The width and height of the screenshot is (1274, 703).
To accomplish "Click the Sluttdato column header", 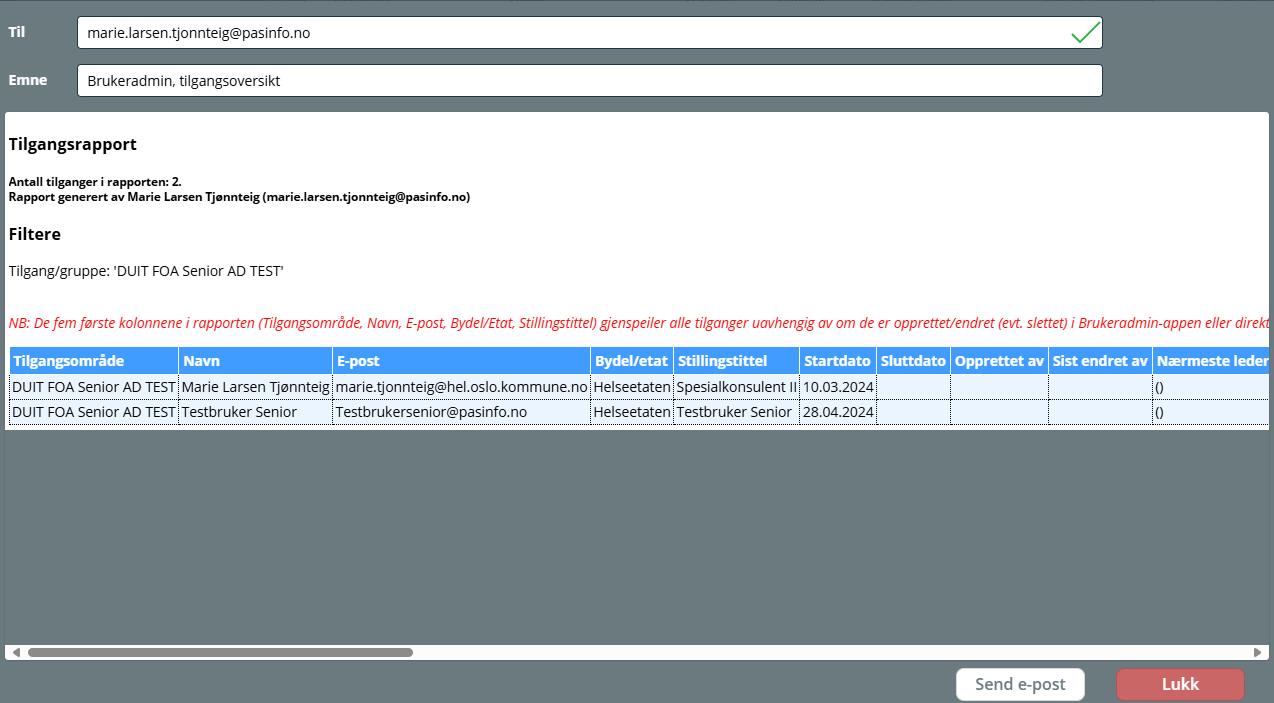I will pos(912,361).
